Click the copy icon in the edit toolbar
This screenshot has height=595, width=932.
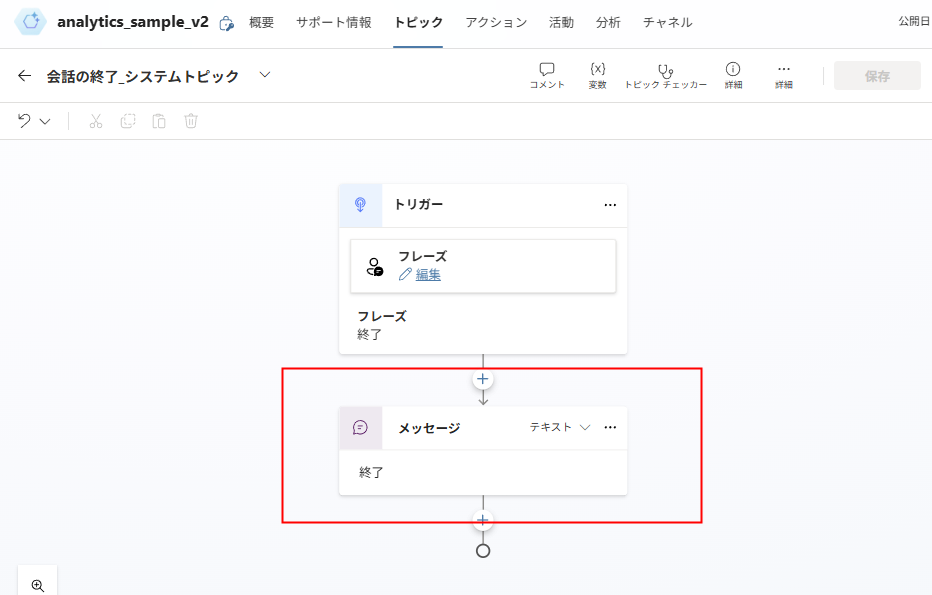coord(128,121)
